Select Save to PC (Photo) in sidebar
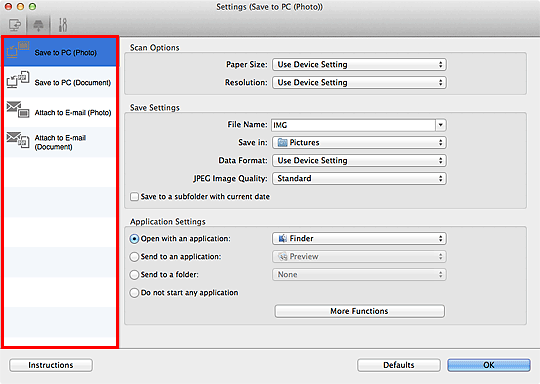The image size is (540, 384). (x=60, y=52)
